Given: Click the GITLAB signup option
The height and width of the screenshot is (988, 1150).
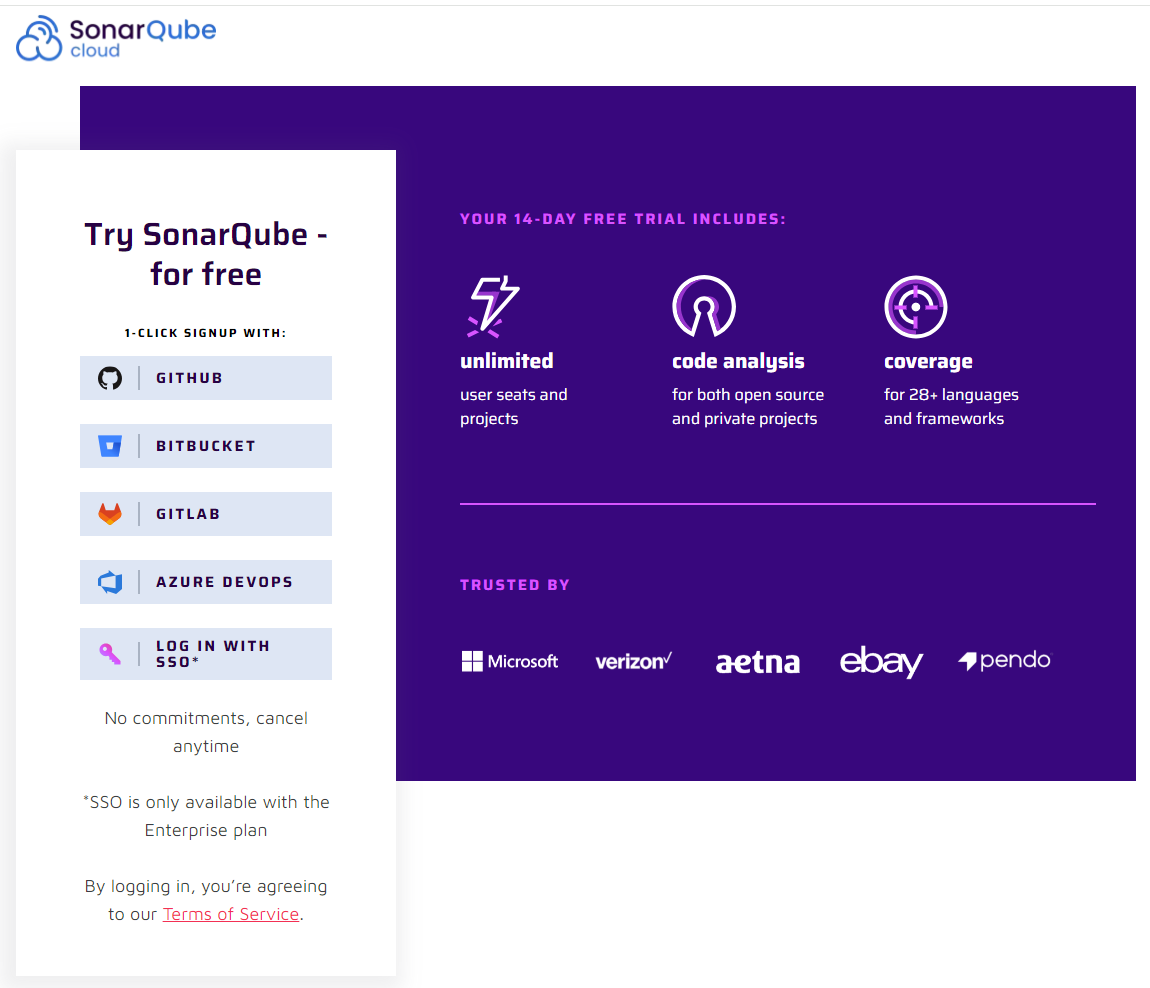Looking at the screenshot, I should tap(205, 513).
